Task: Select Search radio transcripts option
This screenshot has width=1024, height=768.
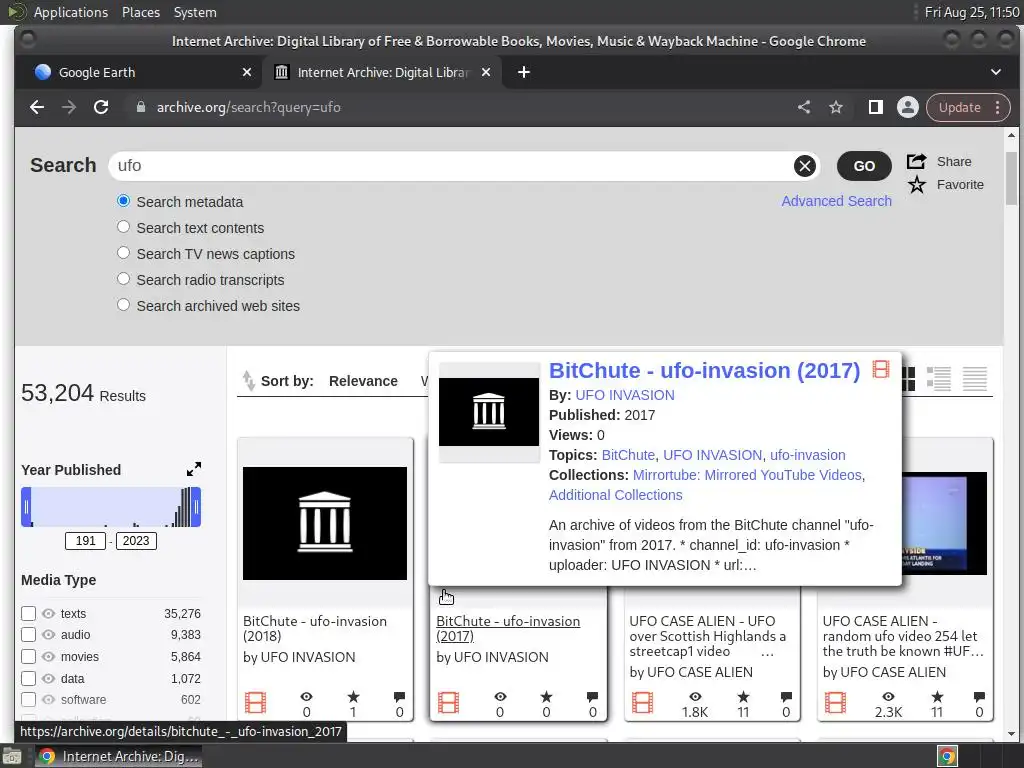Action: (x=123, y=279)
